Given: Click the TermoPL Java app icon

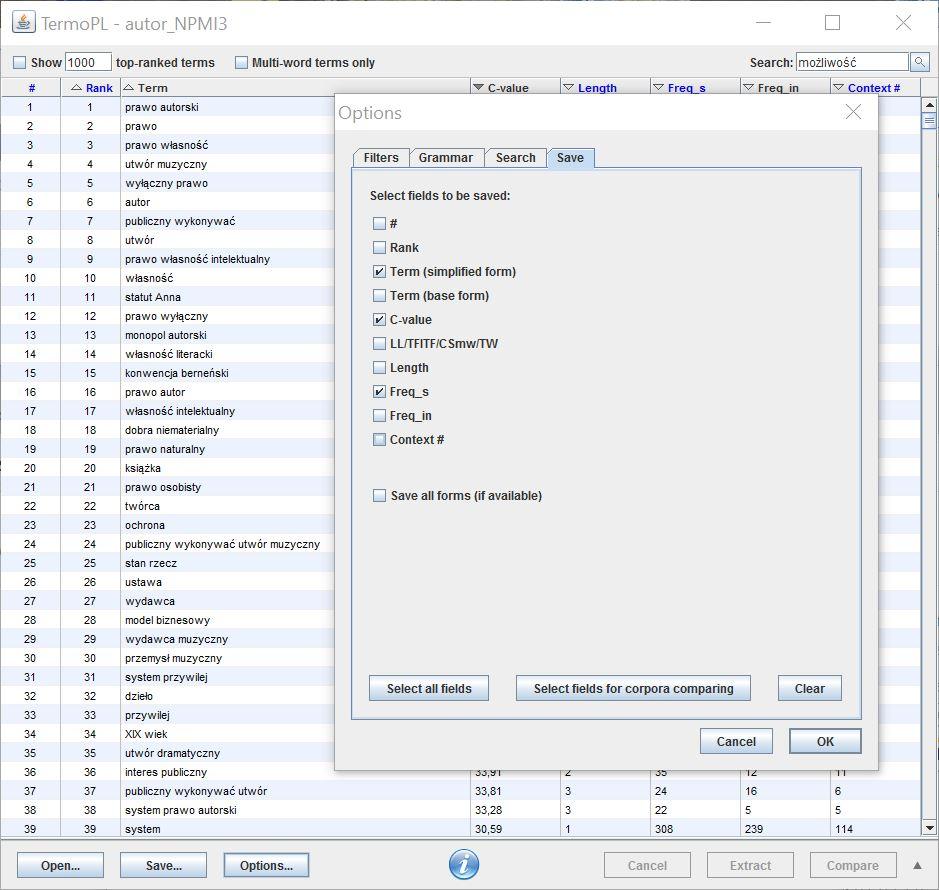Looking at the screenshot, I should [23, 22].
